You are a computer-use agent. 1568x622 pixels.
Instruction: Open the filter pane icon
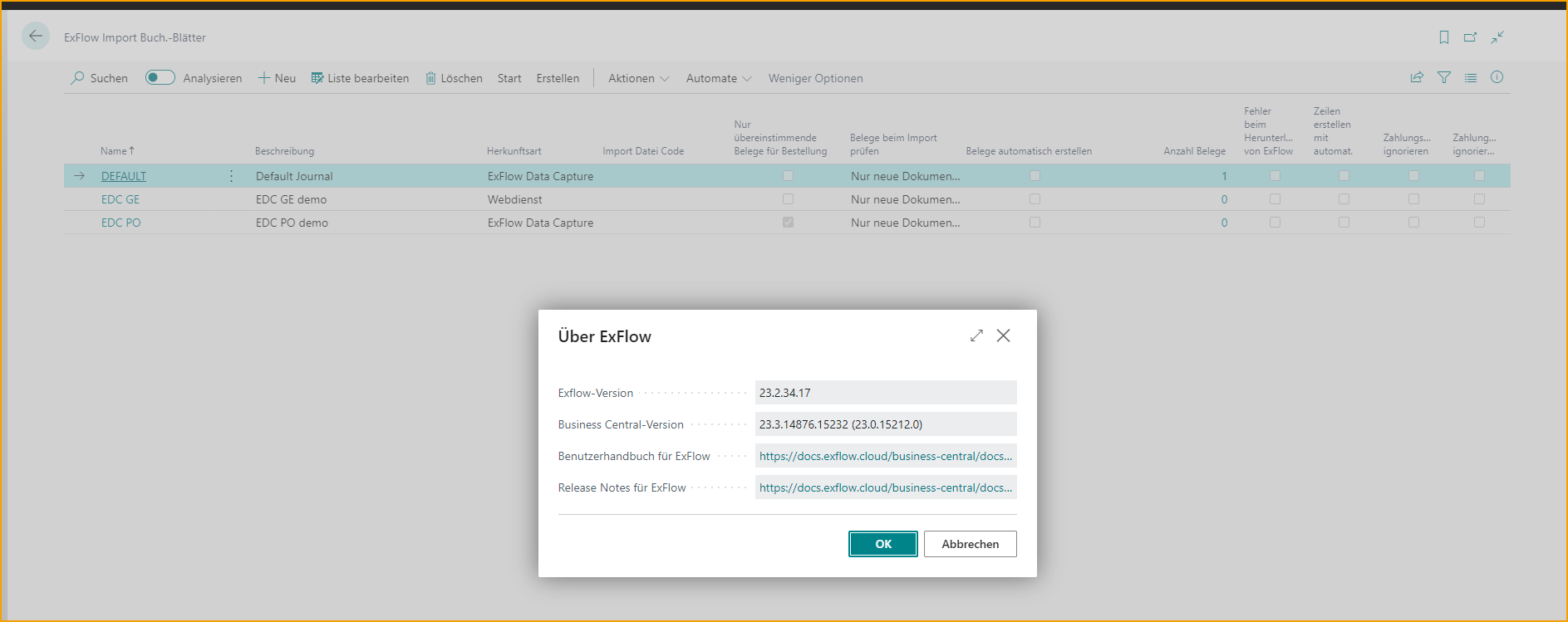point(1444,77)
